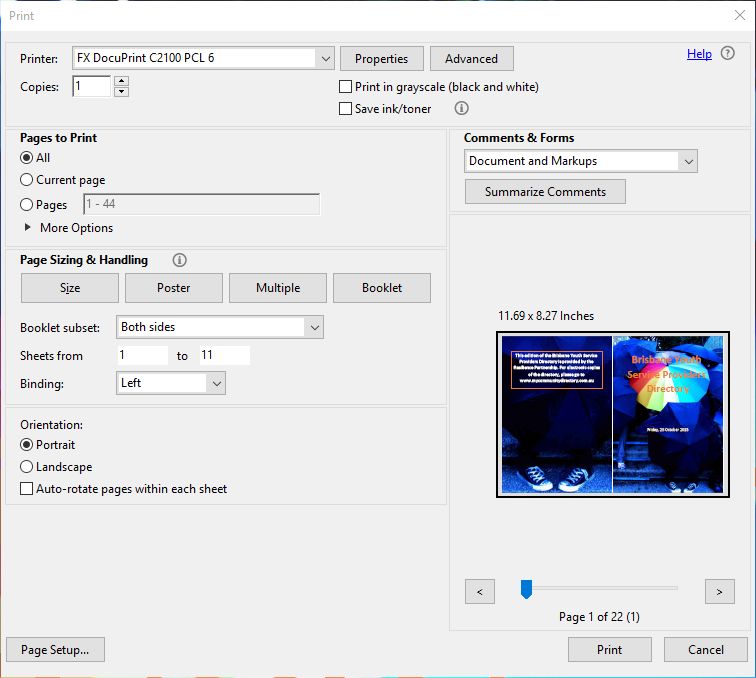Image resolution: width=756 pixels, height=678 pixels.
Task: Expand More Options section
Action: pyautogui.click(x=68, y=228)
